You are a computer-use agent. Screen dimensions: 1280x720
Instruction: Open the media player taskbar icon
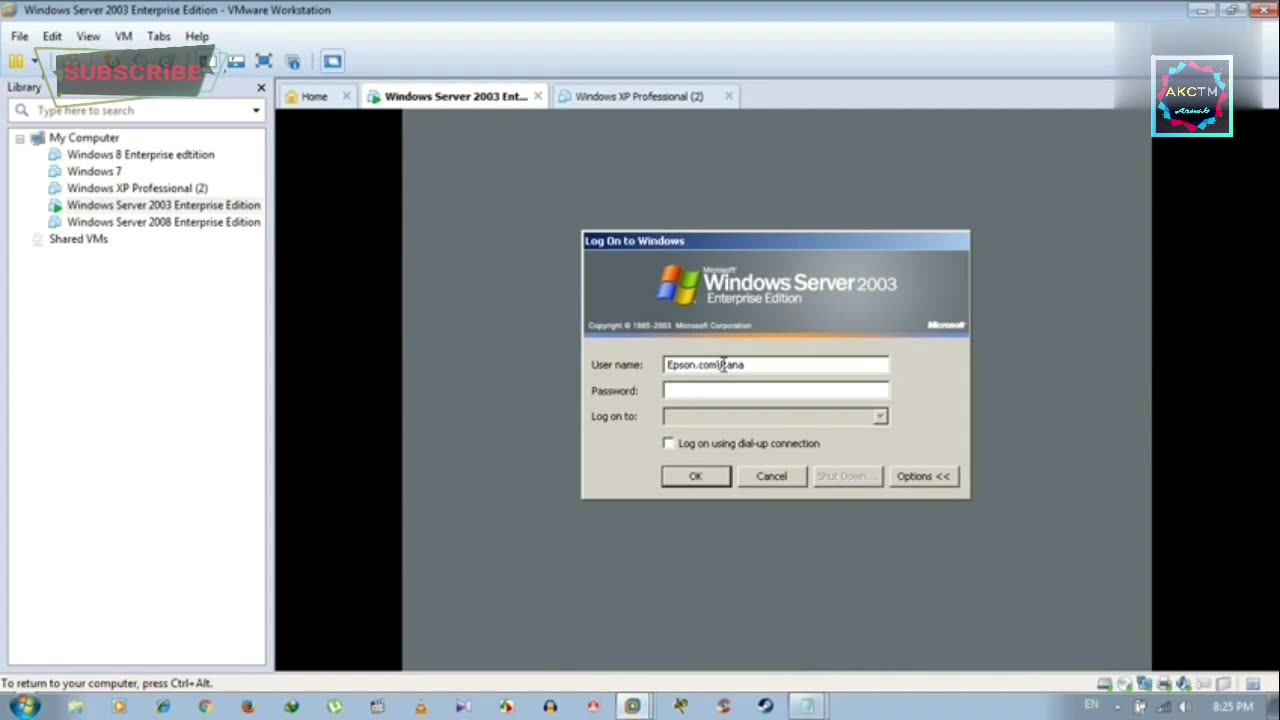coord(119,706)
